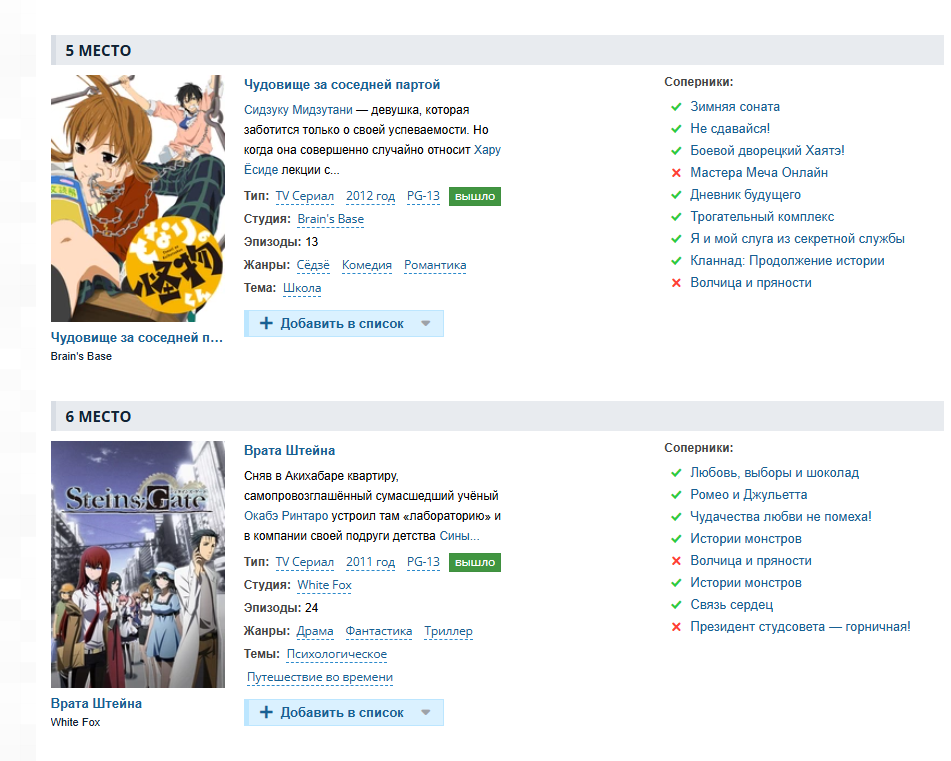Open the Brain's Base studio link after Студия
The height and width of the screenshot is (761, 951).
point(331,220)
